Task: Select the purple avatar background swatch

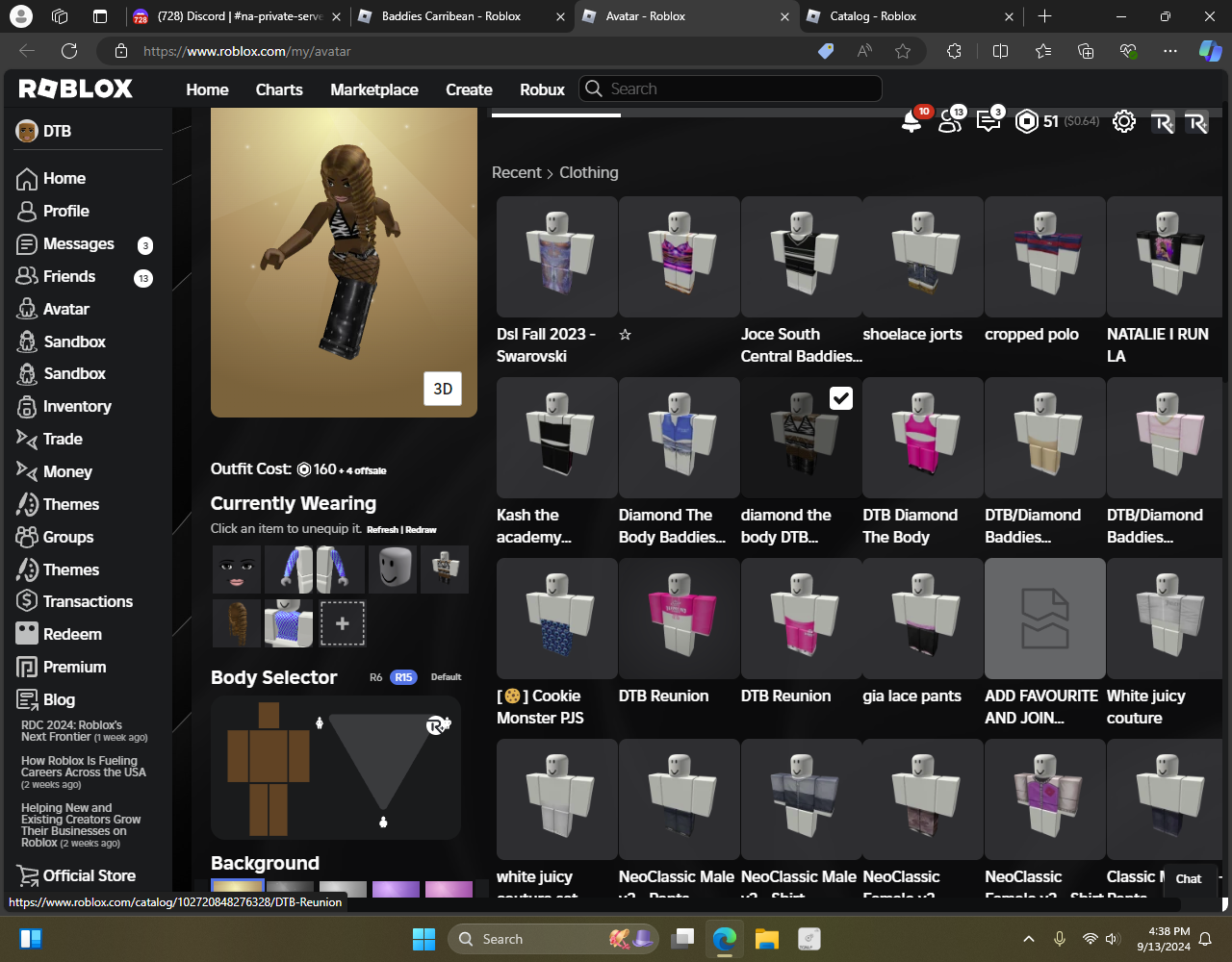Action: point(396,889)
